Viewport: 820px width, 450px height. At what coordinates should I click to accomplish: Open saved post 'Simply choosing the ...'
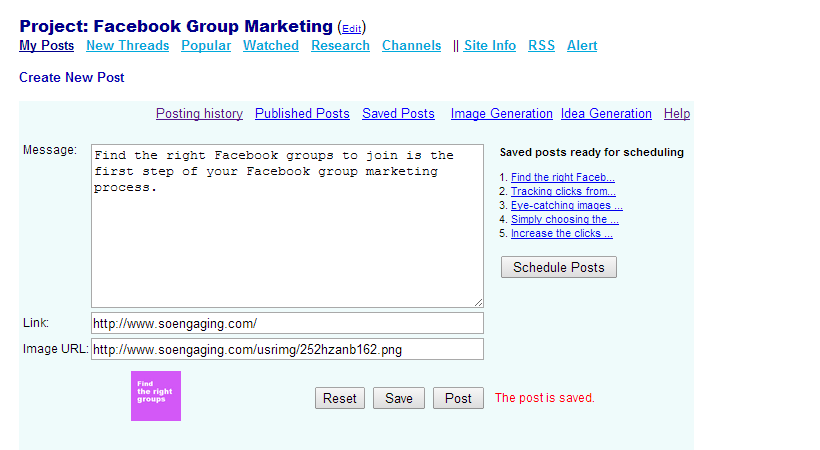(565, 219)
